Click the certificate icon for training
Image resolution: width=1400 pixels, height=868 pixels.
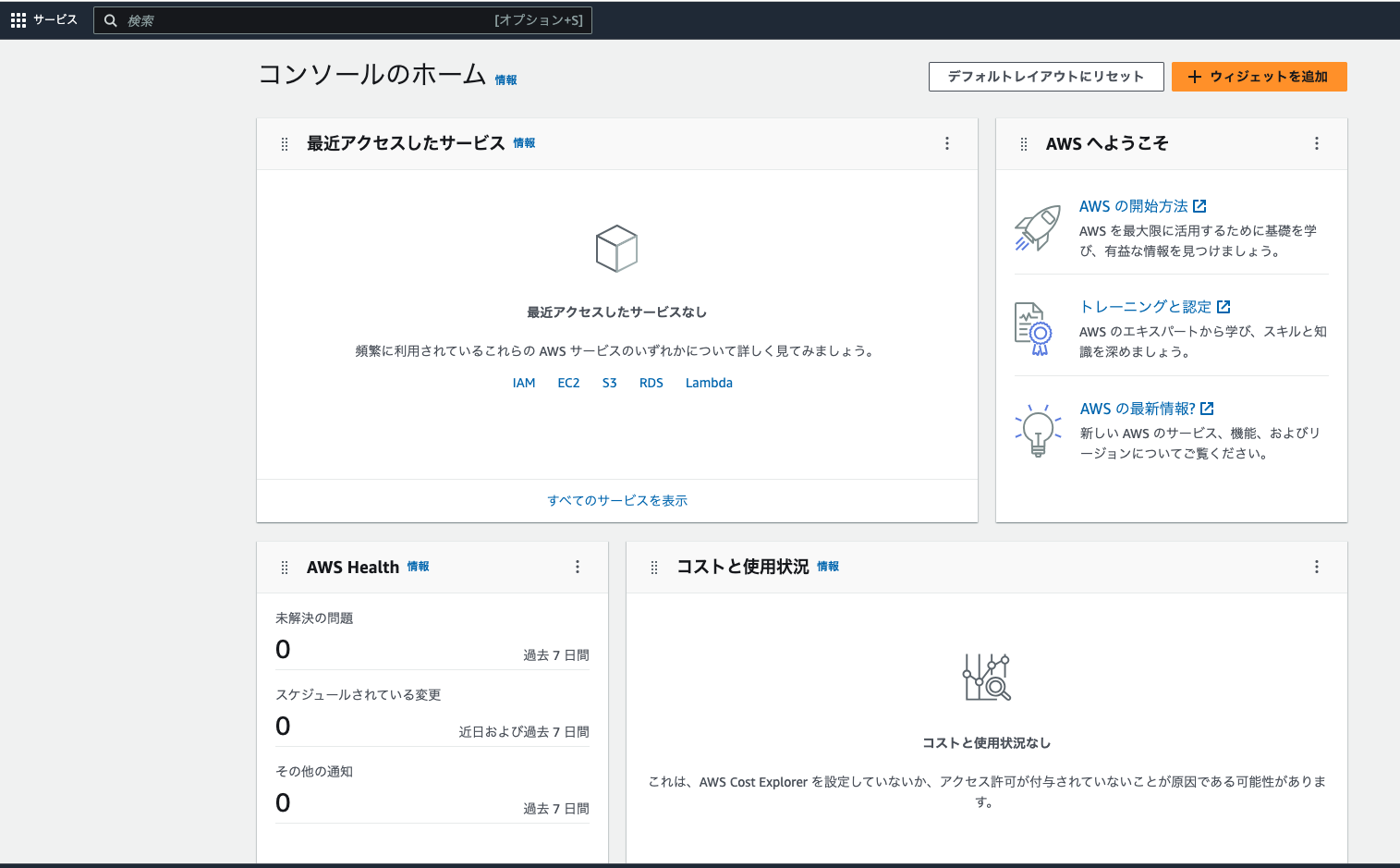(1033, 328)
